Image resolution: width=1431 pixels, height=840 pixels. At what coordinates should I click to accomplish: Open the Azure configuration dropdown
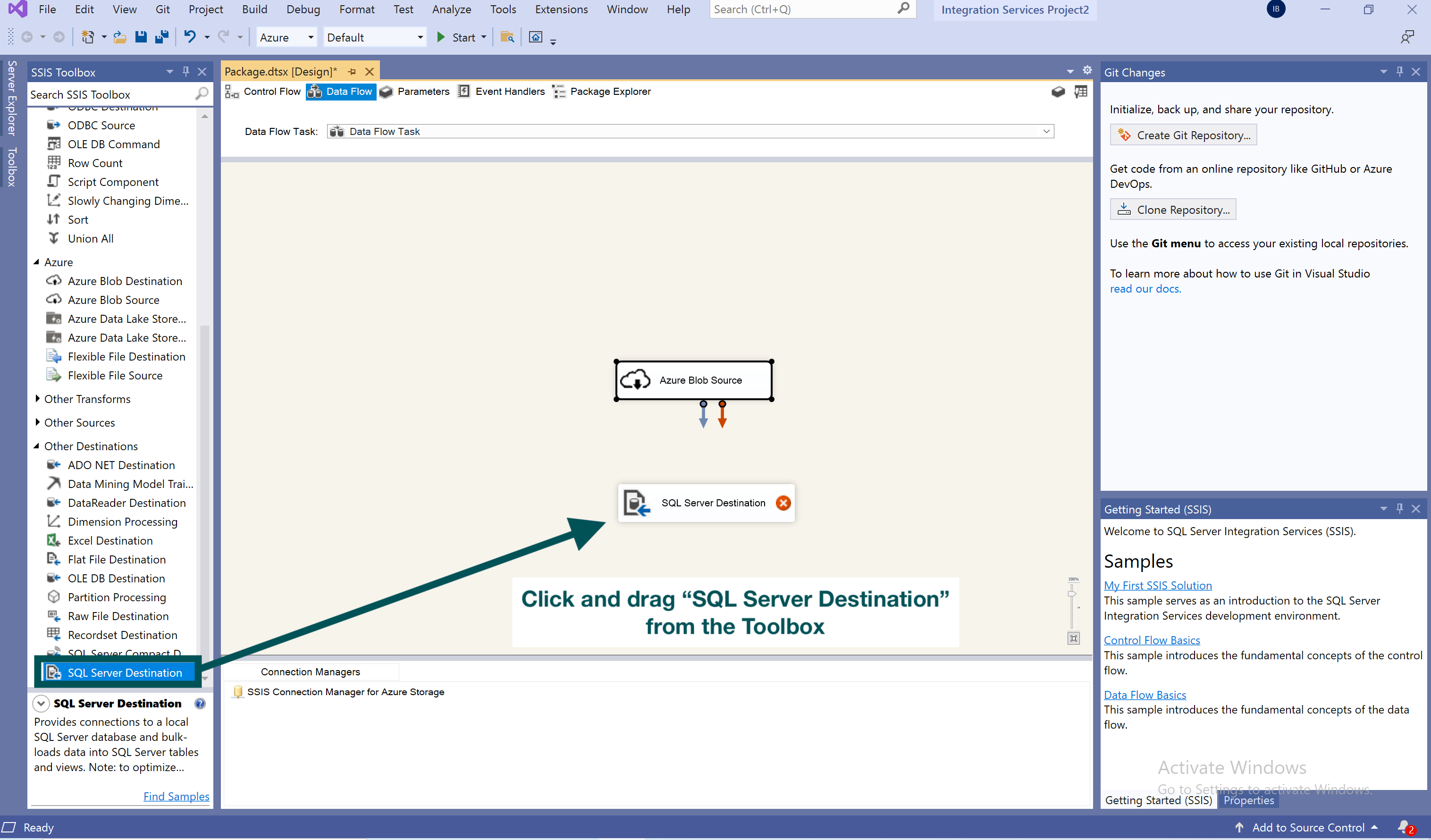coord(311,37)
